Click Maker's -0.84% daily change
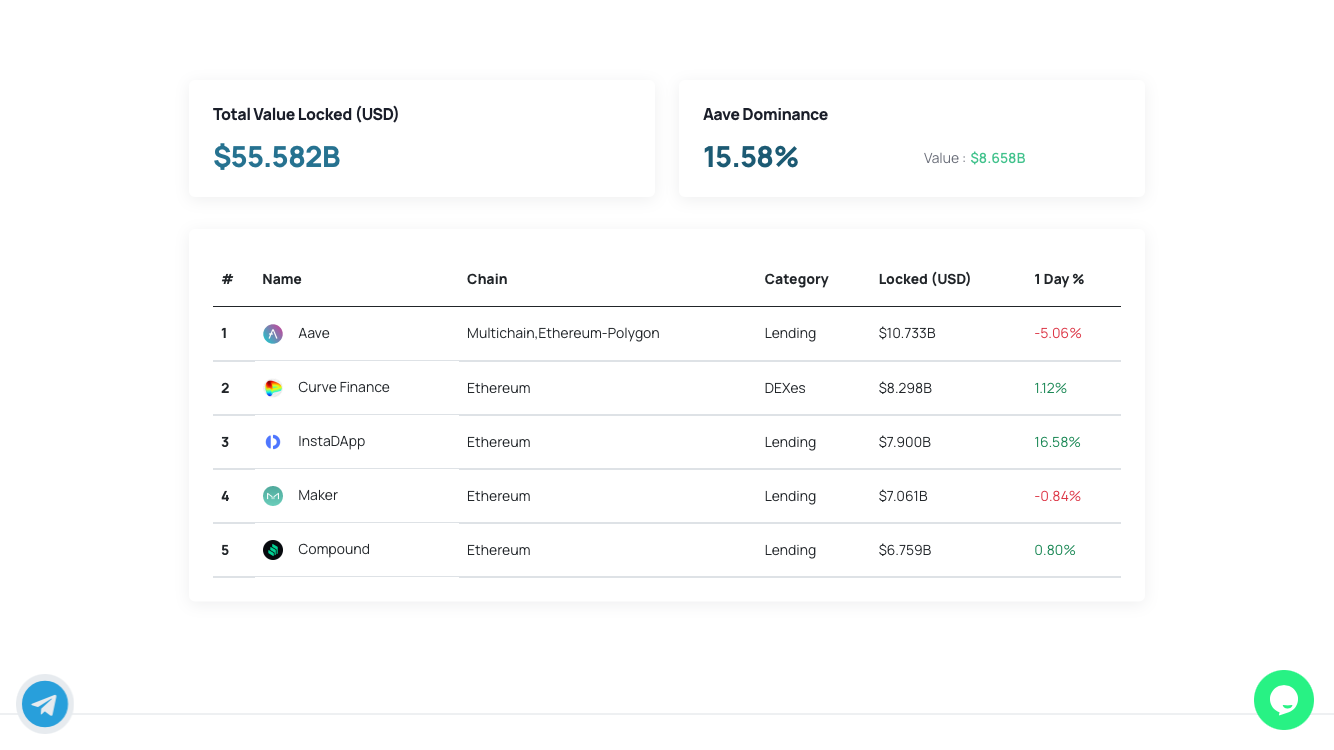The width and height of the screenshot is (1334, 750). (x=1058, y=496)
